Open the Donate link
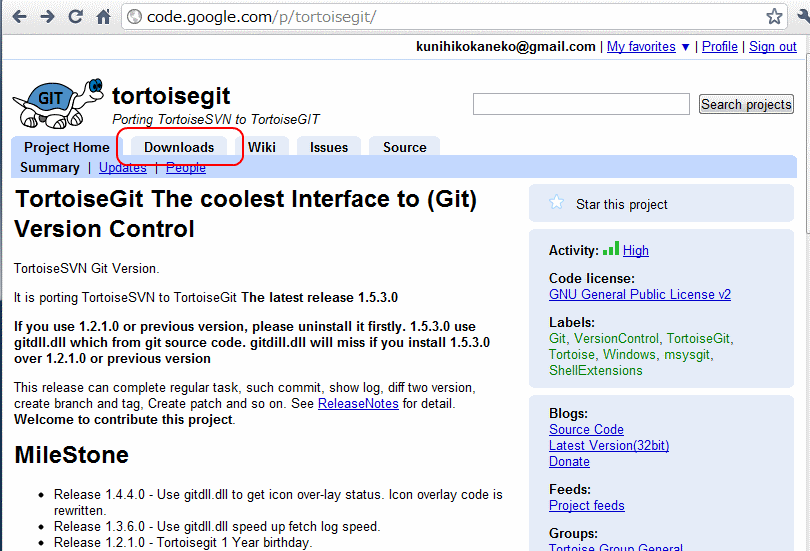The width and height of the screenshot is (810, 551). click(569, 462)
